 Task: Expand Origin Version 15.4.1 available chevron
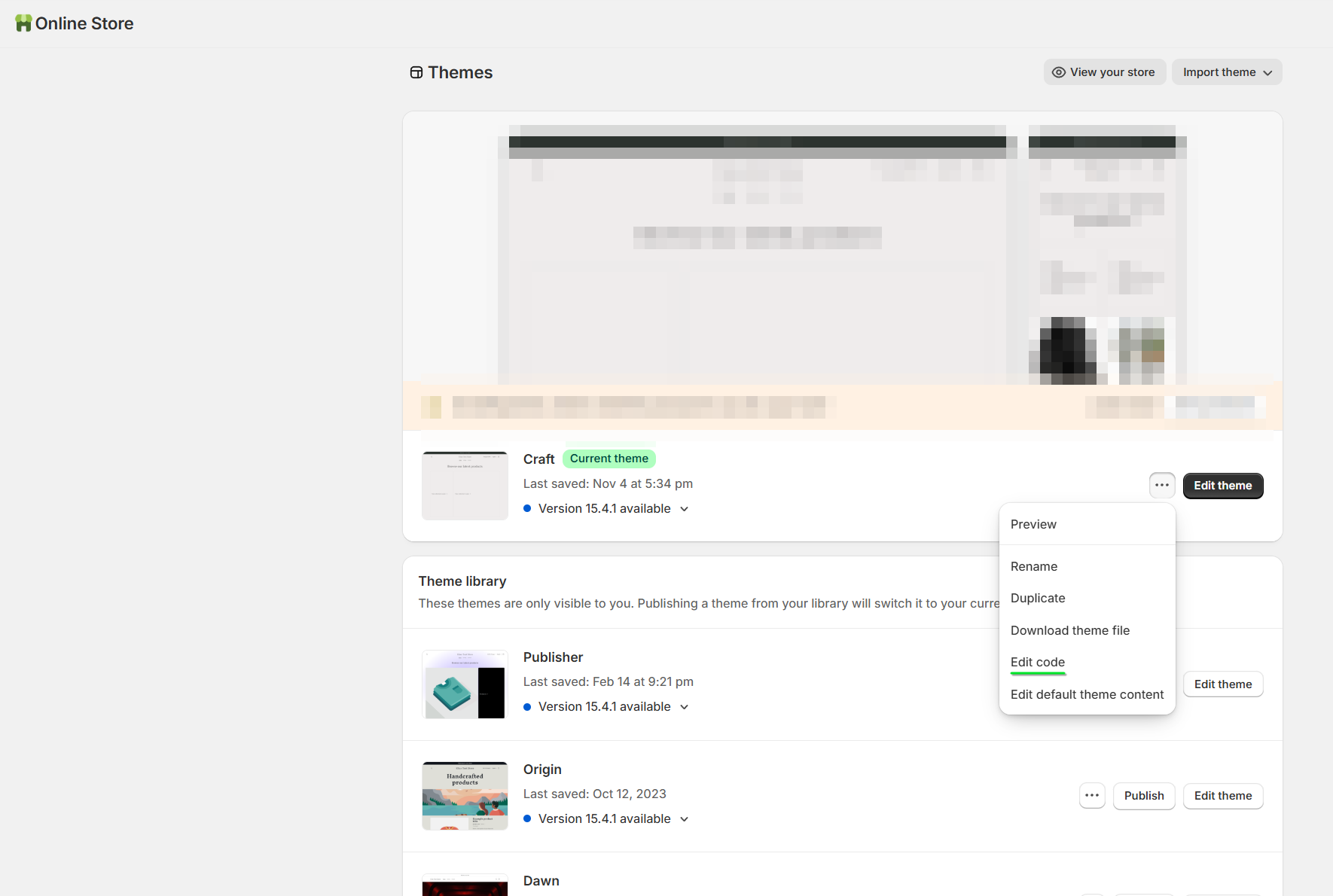685,819
